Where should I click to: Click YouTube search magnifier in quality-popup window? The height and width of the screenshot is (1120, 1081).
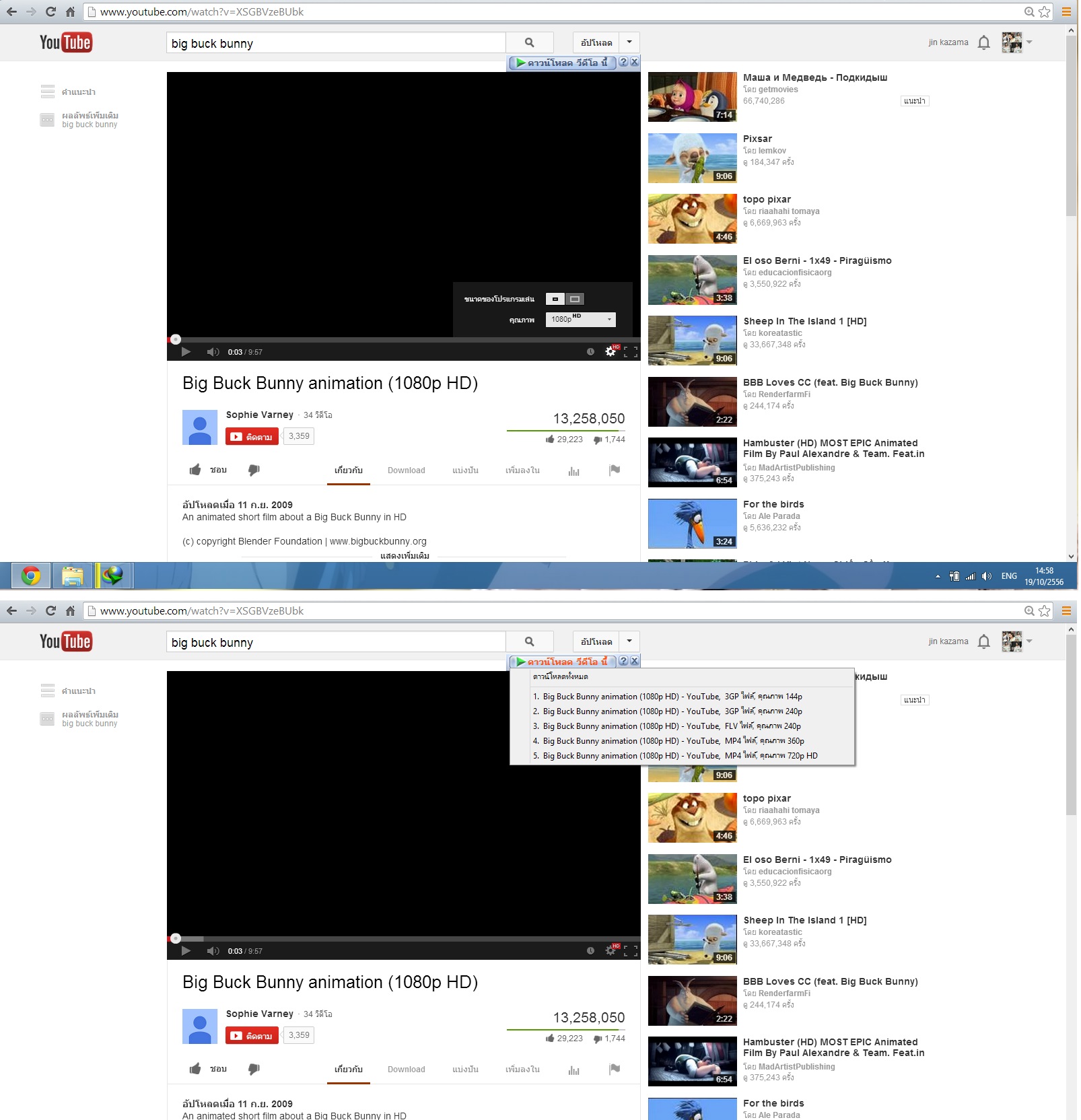[x=530, y=42]
